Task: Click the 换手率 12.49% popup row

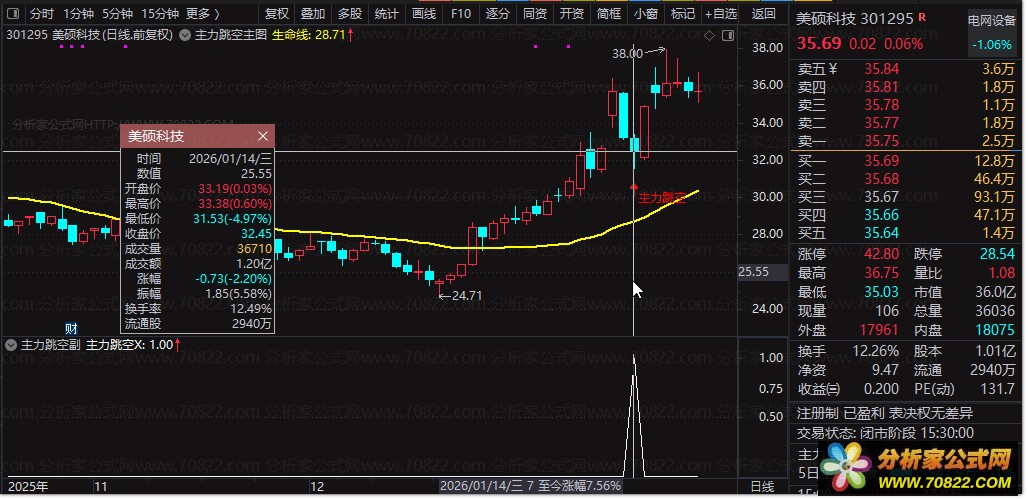Action: pos(197,308)
